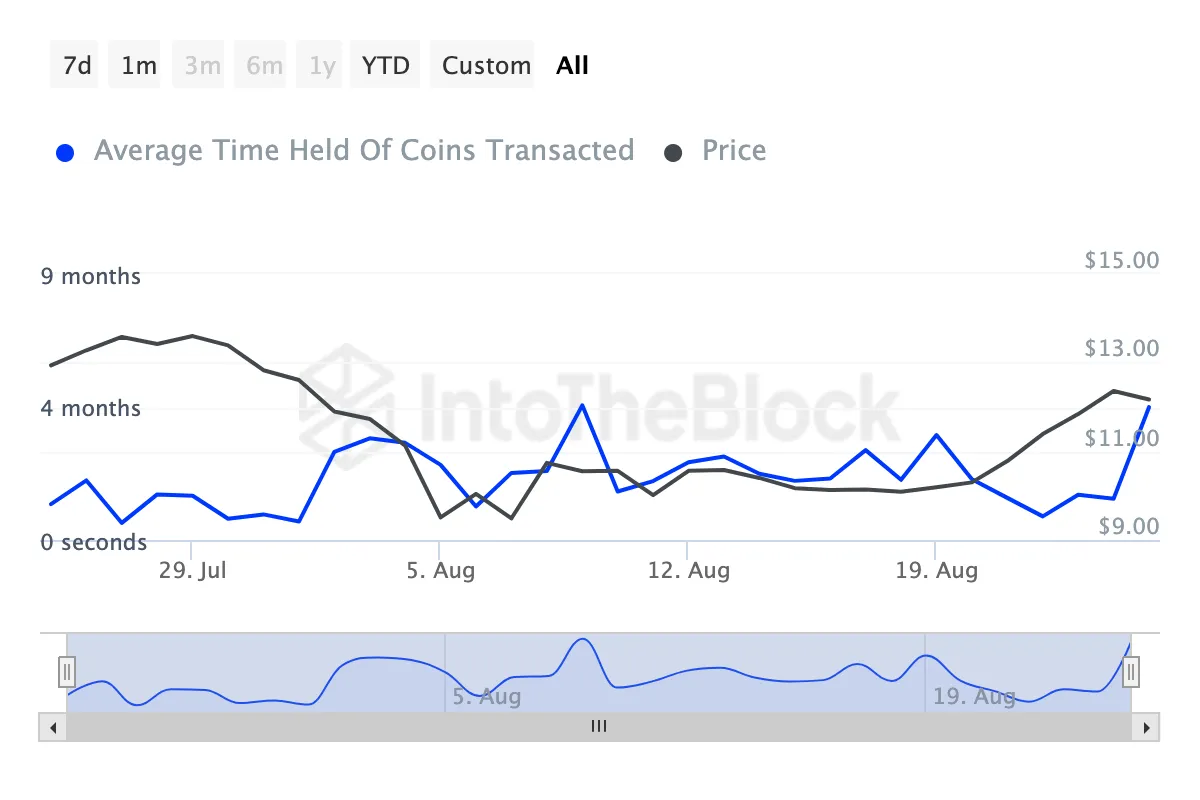
Task: Grab the right navigator range handle
Action: point(1131,671)
